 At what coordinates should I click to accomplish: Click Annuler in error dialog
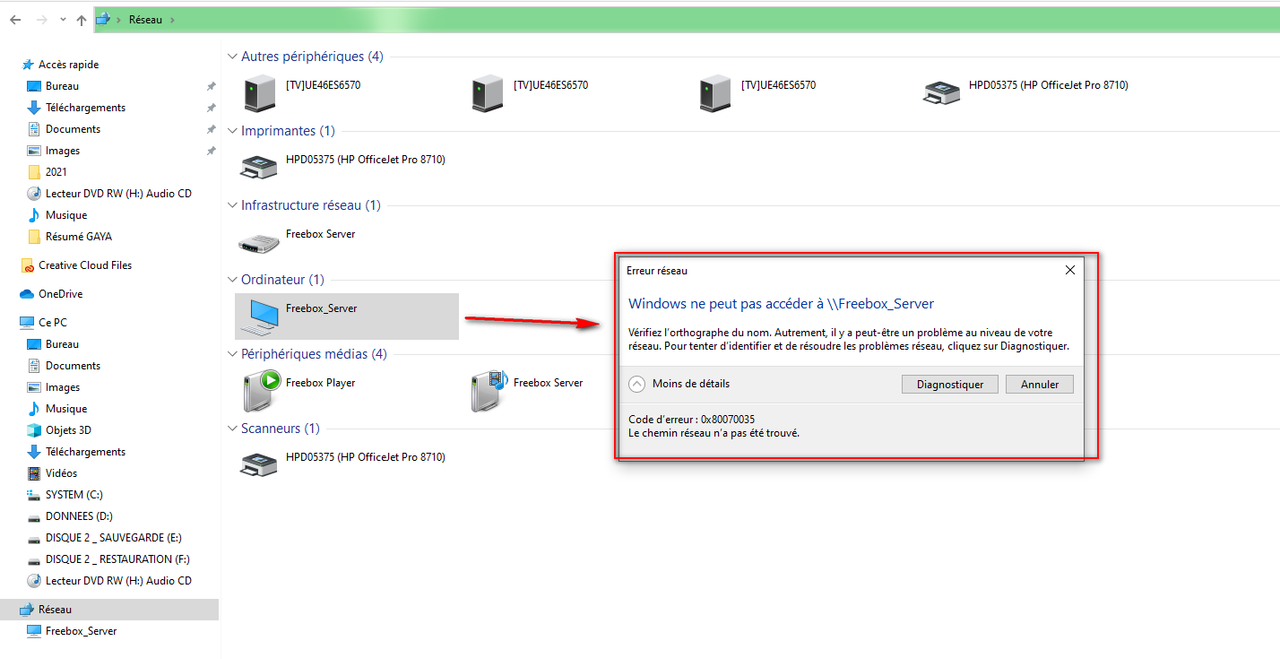[1040, 384]
